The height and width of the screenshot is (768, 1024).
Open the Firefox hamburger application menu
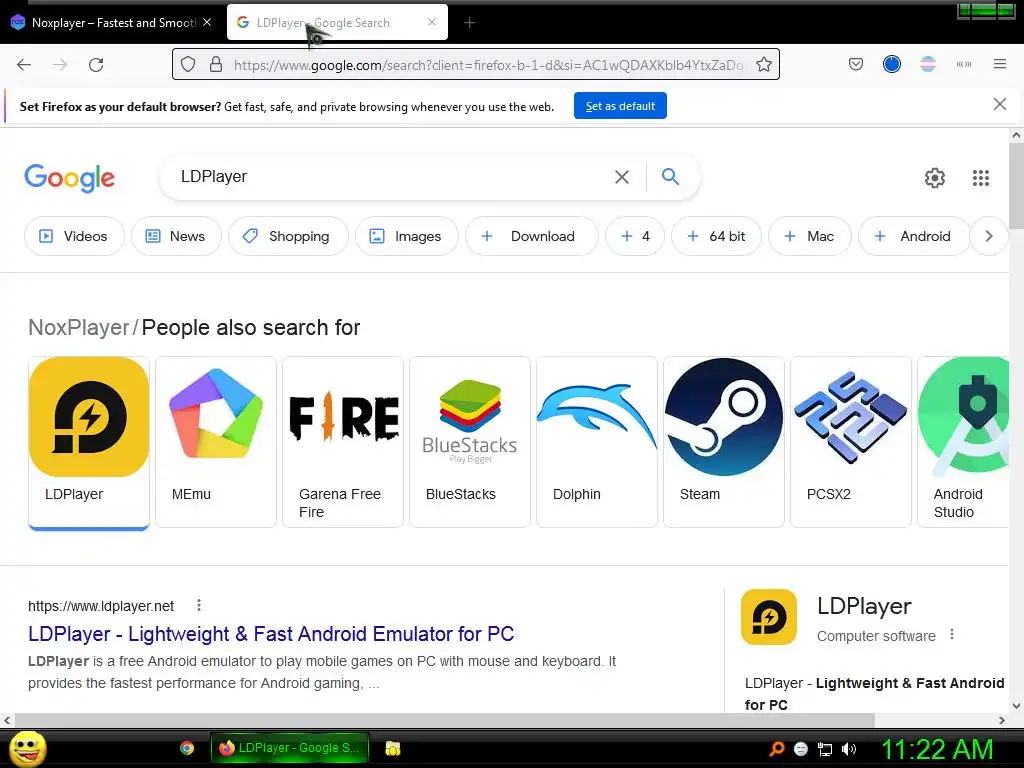pos(999,64)
